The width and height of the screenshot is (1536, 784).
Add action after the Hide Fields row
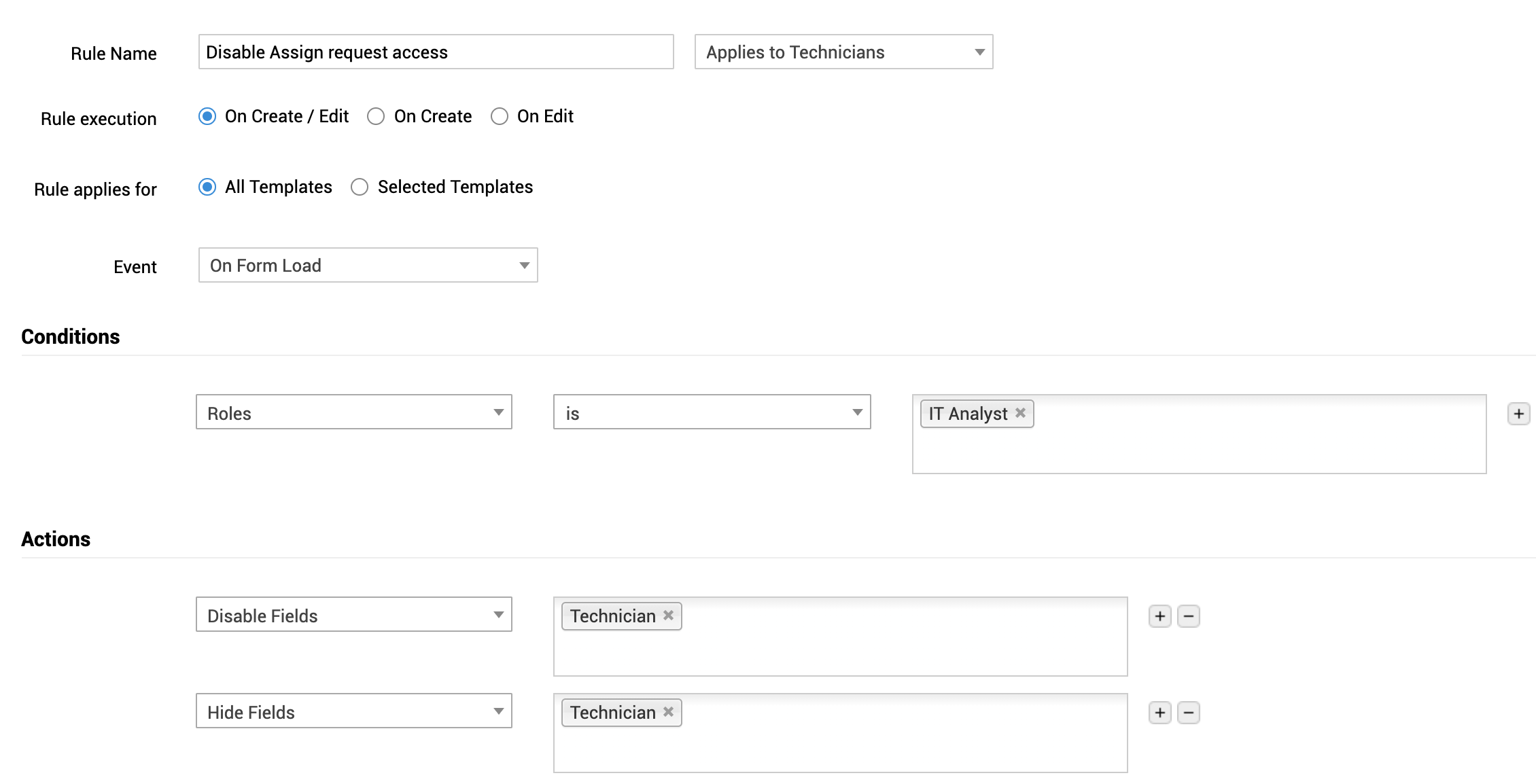[1160, 713]
